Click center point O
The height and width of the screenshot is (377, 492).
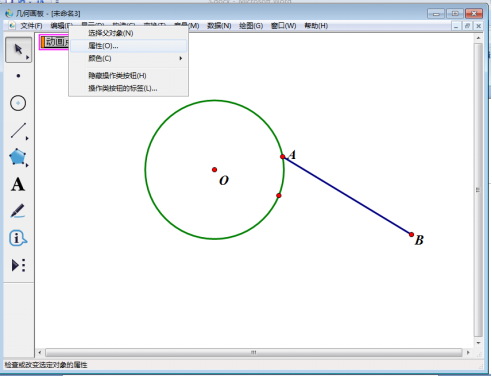coord(214,170)
